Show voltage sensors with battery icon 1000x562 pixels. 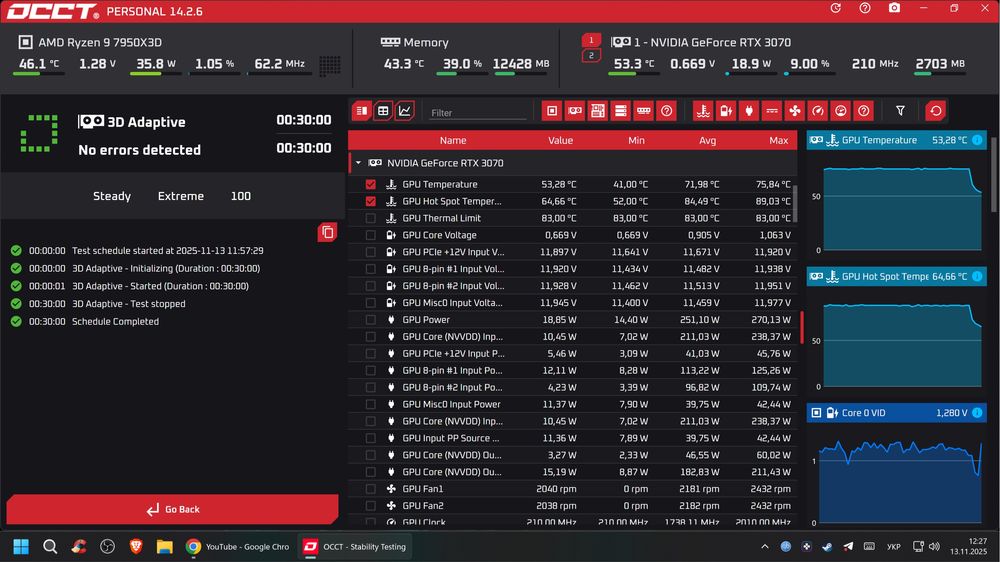726,111
